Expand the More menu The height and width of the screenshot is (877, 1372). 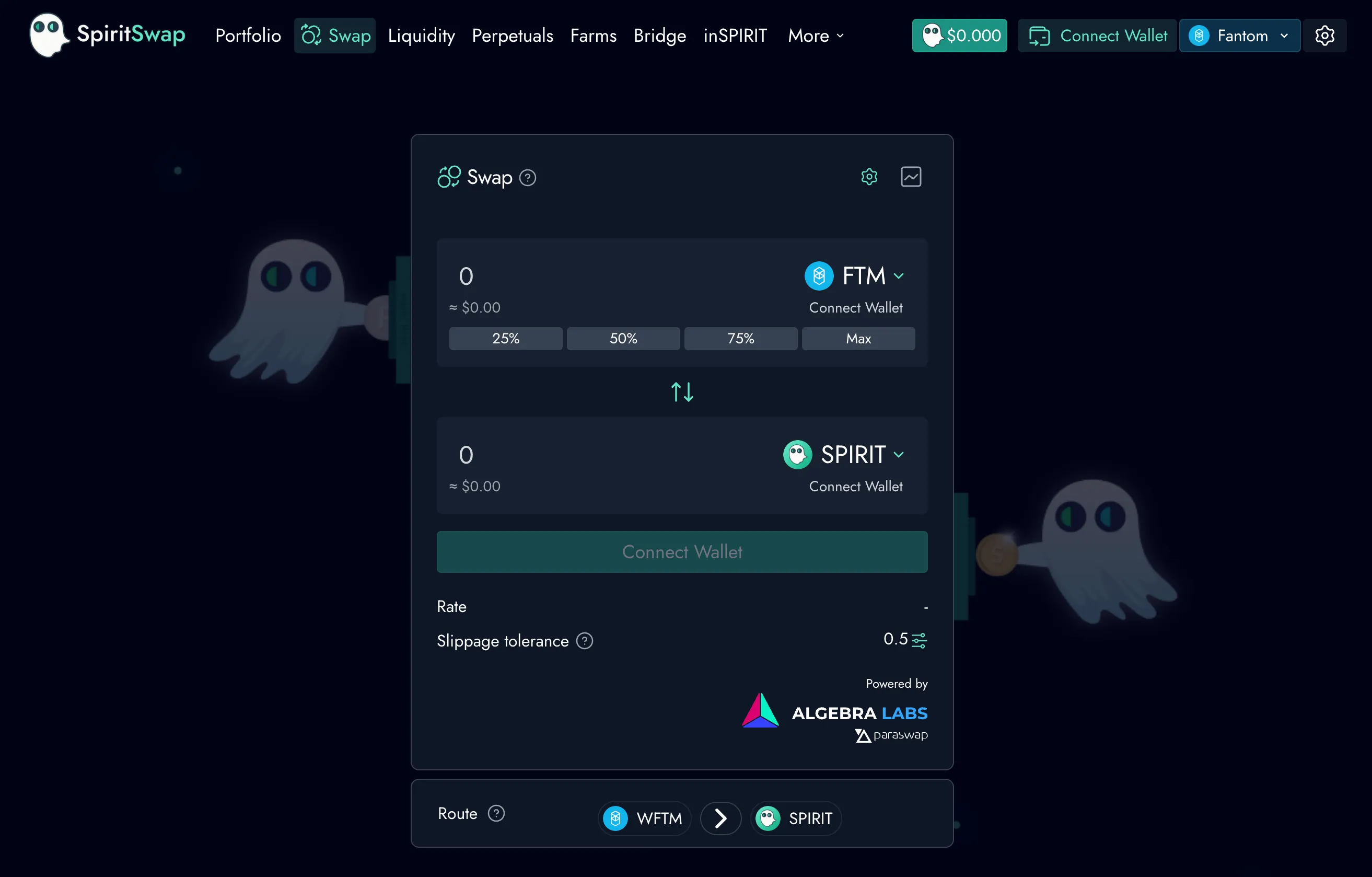816,36
